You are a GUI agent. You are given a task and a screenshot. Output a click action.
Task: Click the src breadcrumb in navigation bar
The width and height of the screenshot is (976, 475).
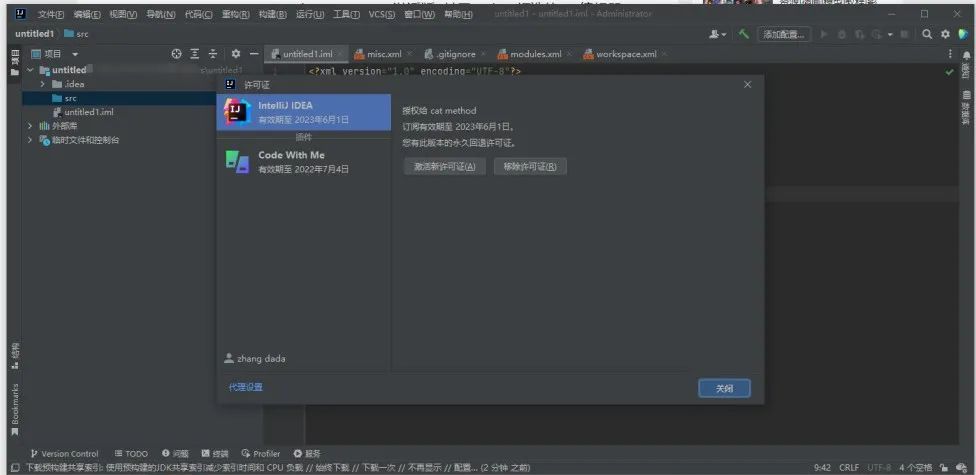77,34
